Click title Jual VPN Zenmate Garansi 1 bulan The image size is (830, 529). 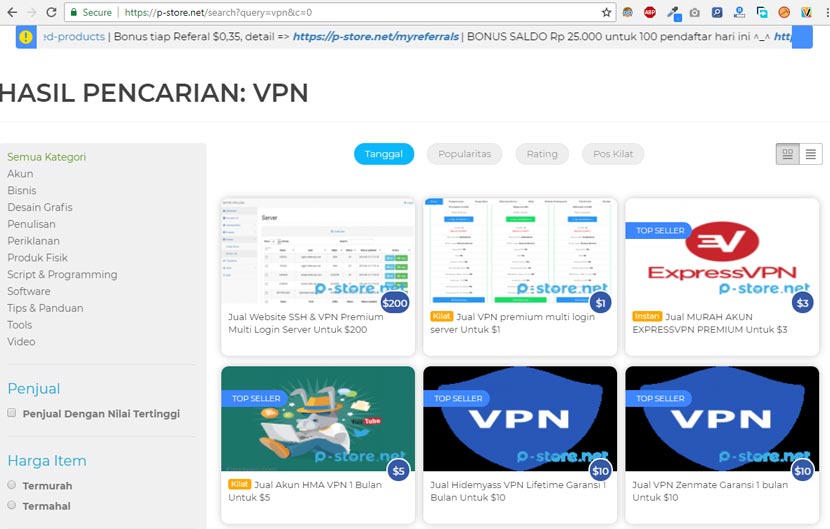710,491
